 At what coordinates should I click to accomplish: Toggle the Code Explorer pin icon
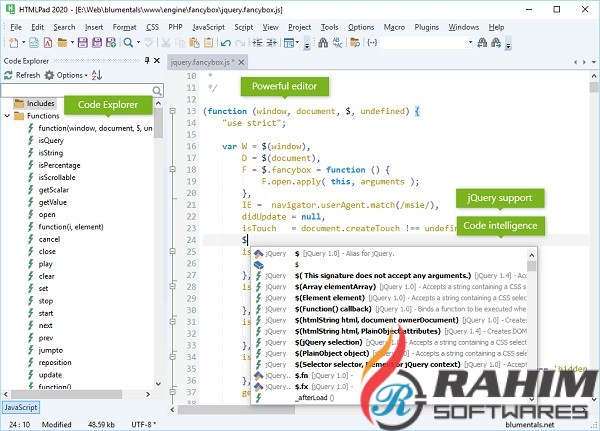coord(147,60)
